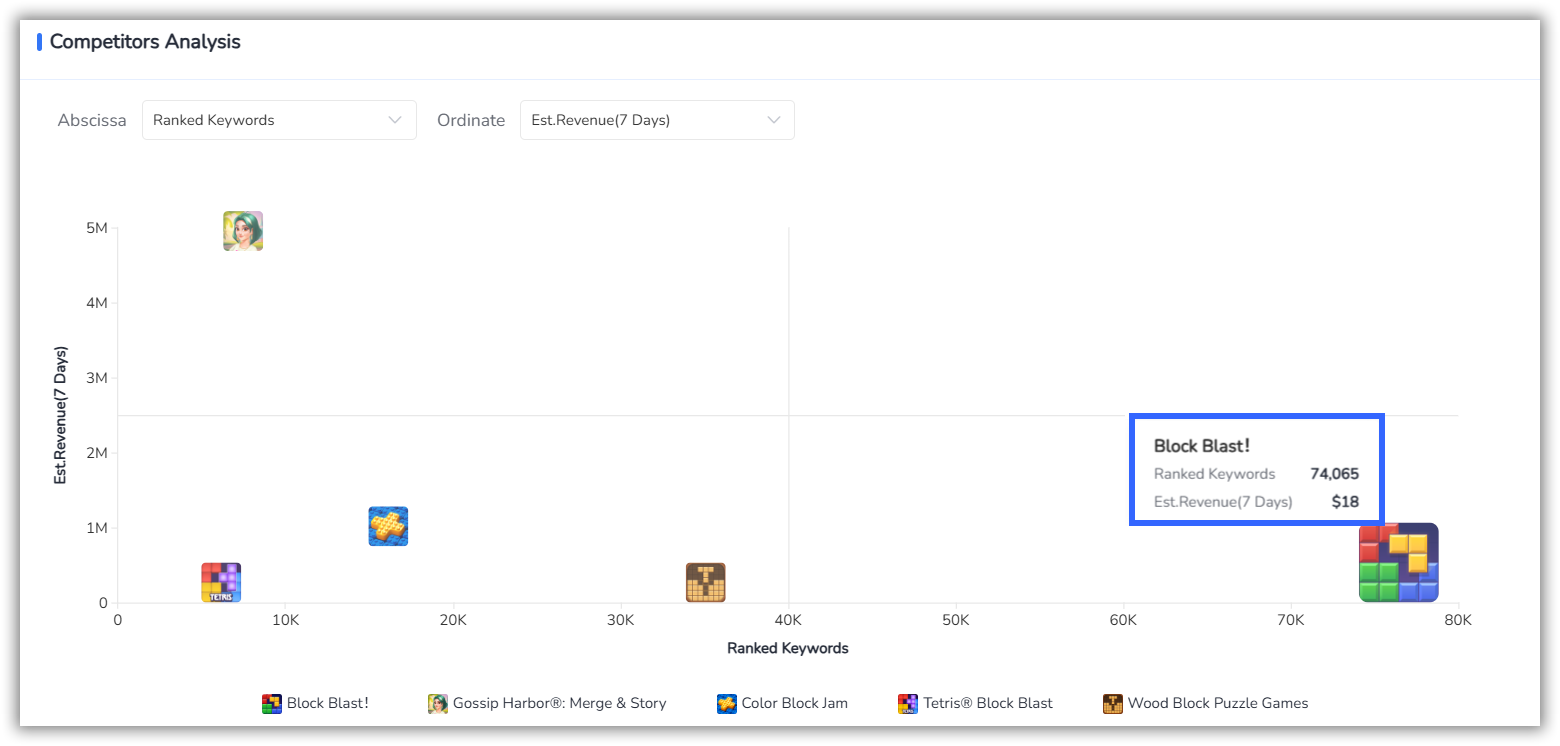Open the Ordinate Est.Revenue dropdown

(x=657, y=120)
